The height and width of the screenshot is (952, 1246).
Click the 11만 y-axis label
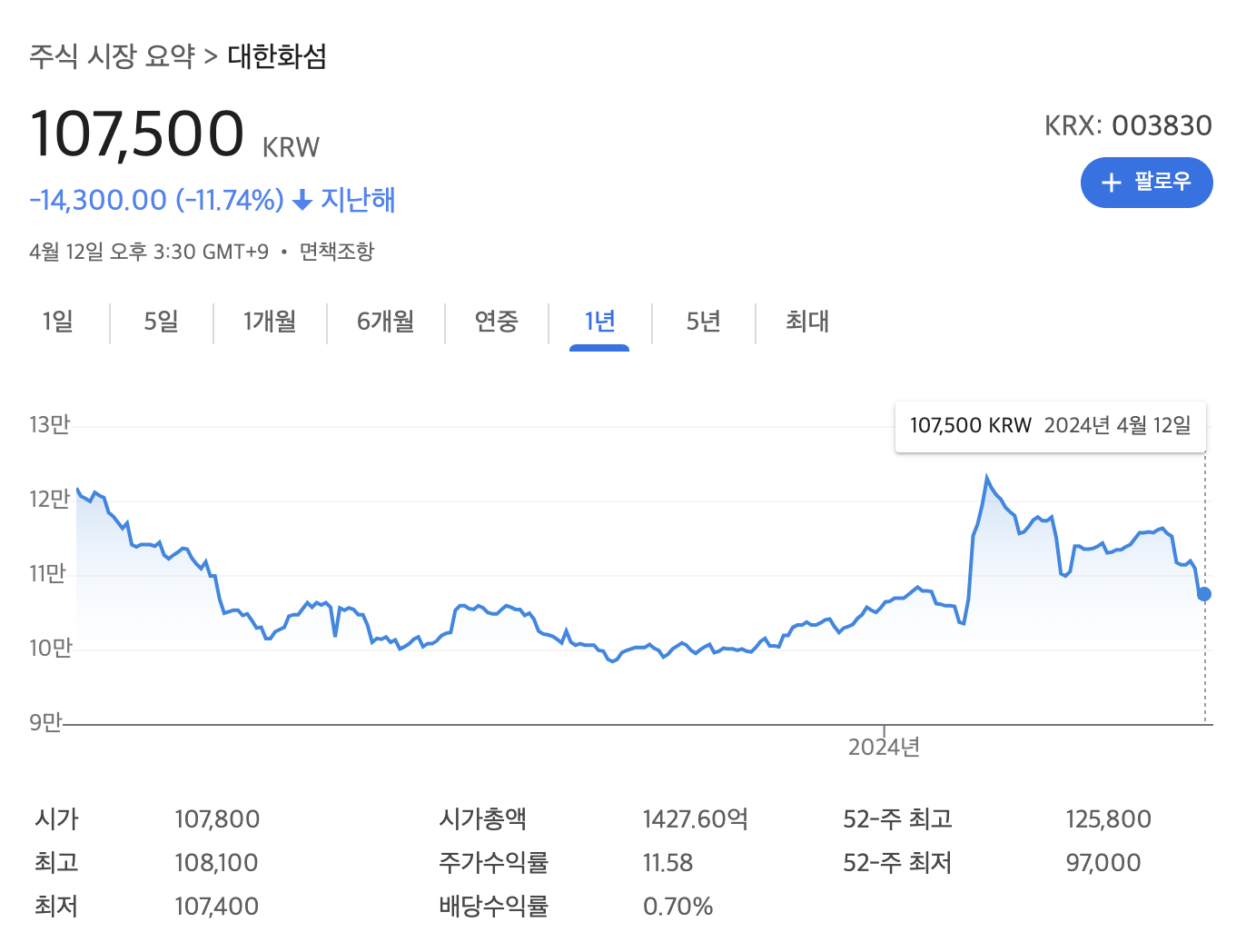tap(48, 574)
